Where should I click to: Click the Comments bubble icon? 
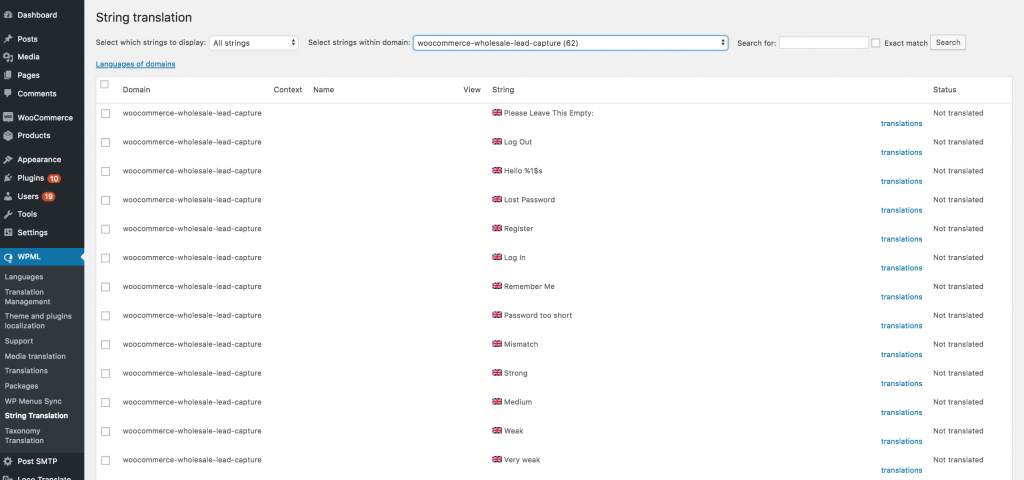(8, 93)
